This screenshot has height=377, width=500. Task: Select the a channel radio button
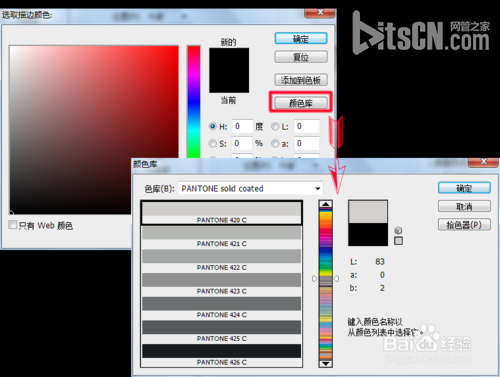coord(275,143)
